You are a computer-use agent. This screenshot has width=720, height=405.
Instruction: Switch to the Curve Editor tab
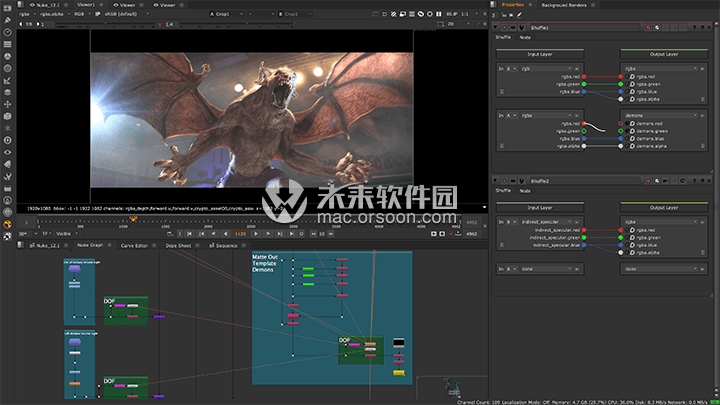134,246
